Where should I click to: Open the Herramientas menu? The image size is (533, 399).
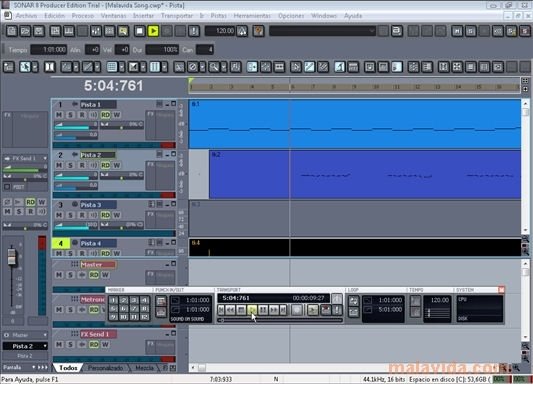click(252, 16)
